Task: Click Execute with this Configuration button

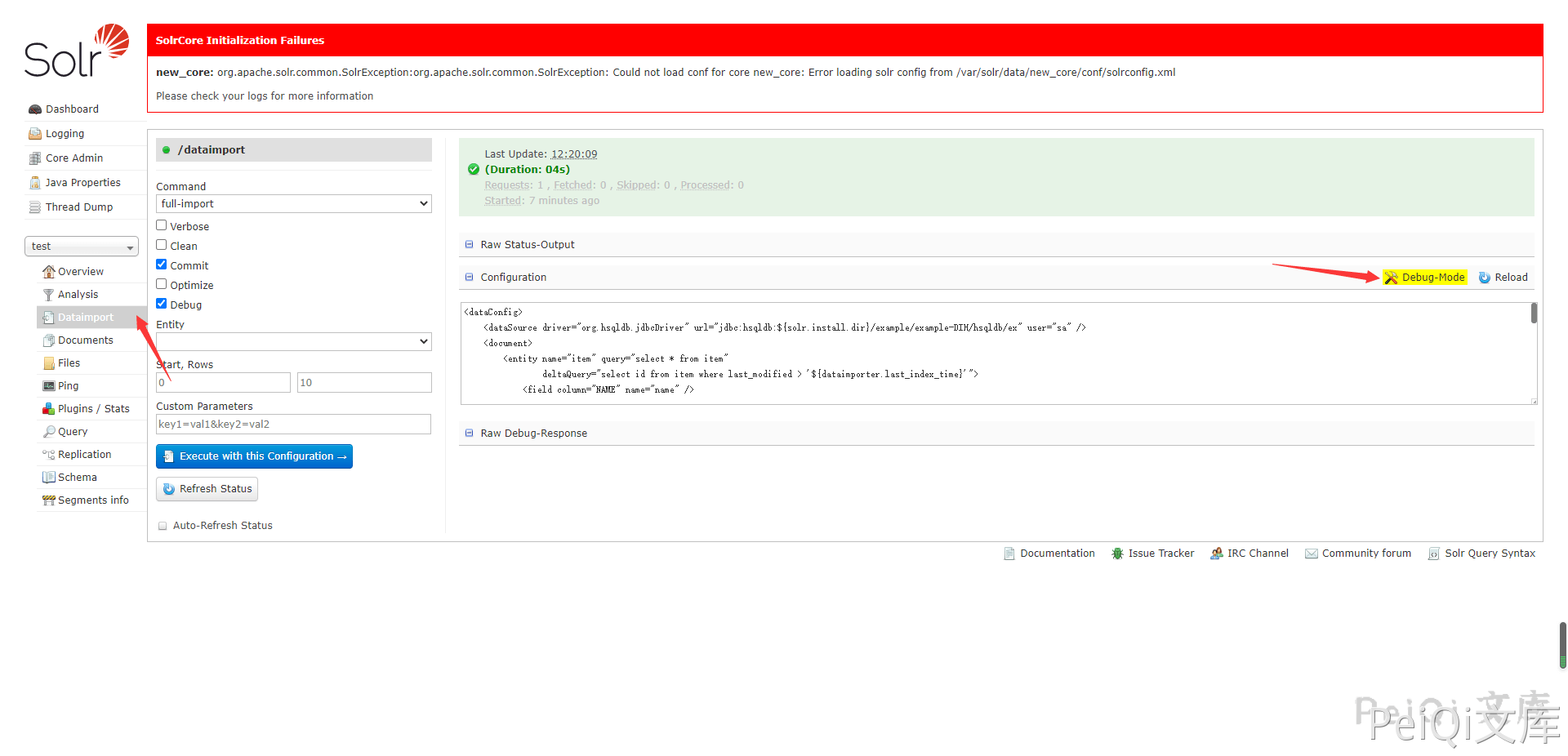Action: click(x=254, y=456)
